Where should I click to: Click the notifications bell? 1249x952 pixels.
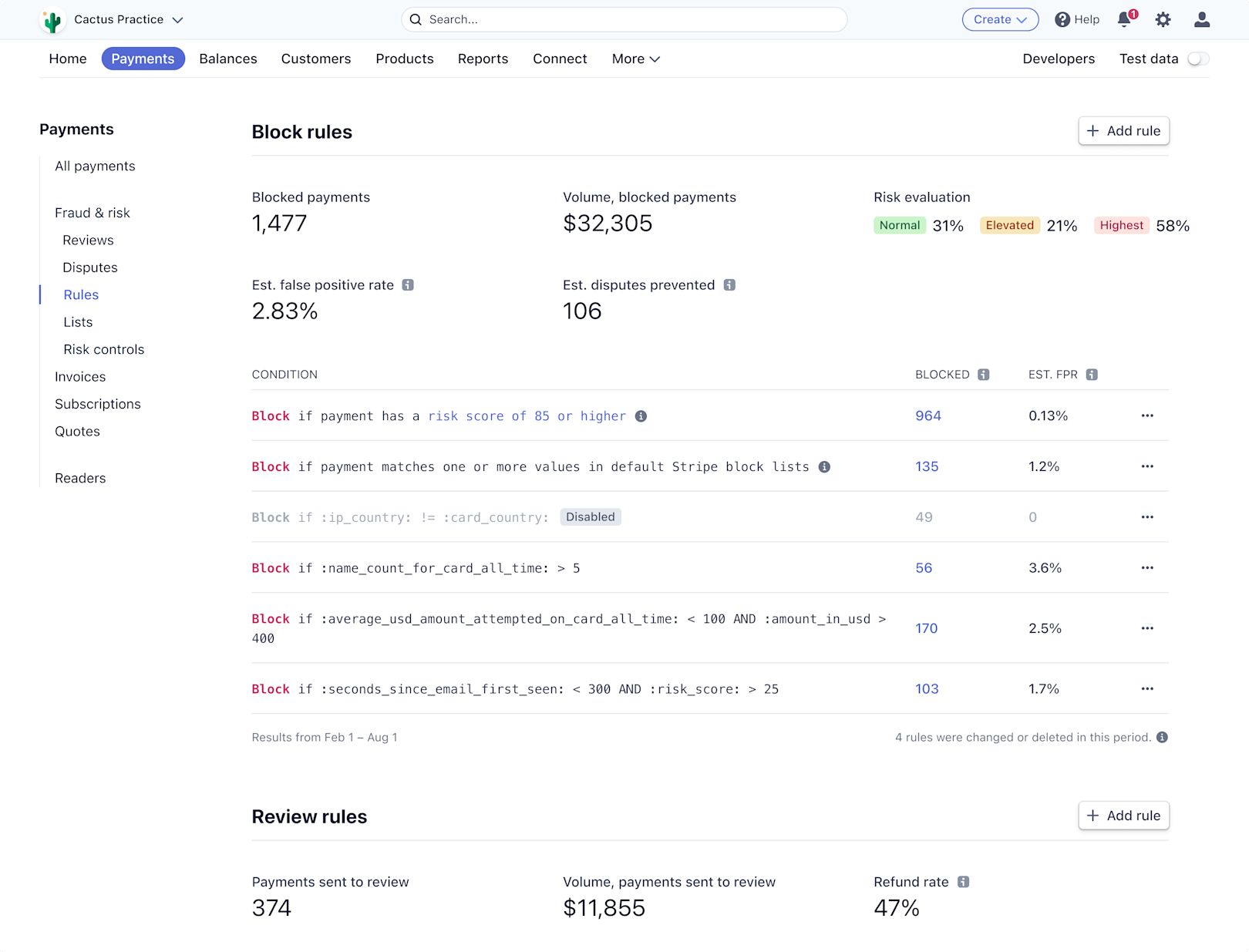pyautogui.click(x=1124, y=19)
